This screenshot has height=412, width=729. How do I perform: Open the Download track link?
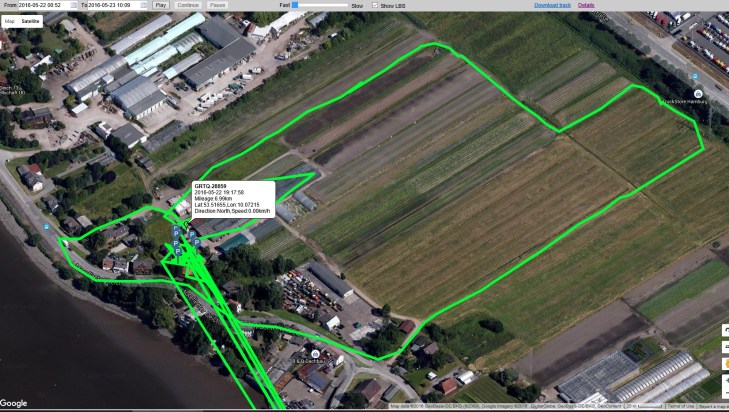[x=552, y=5]
